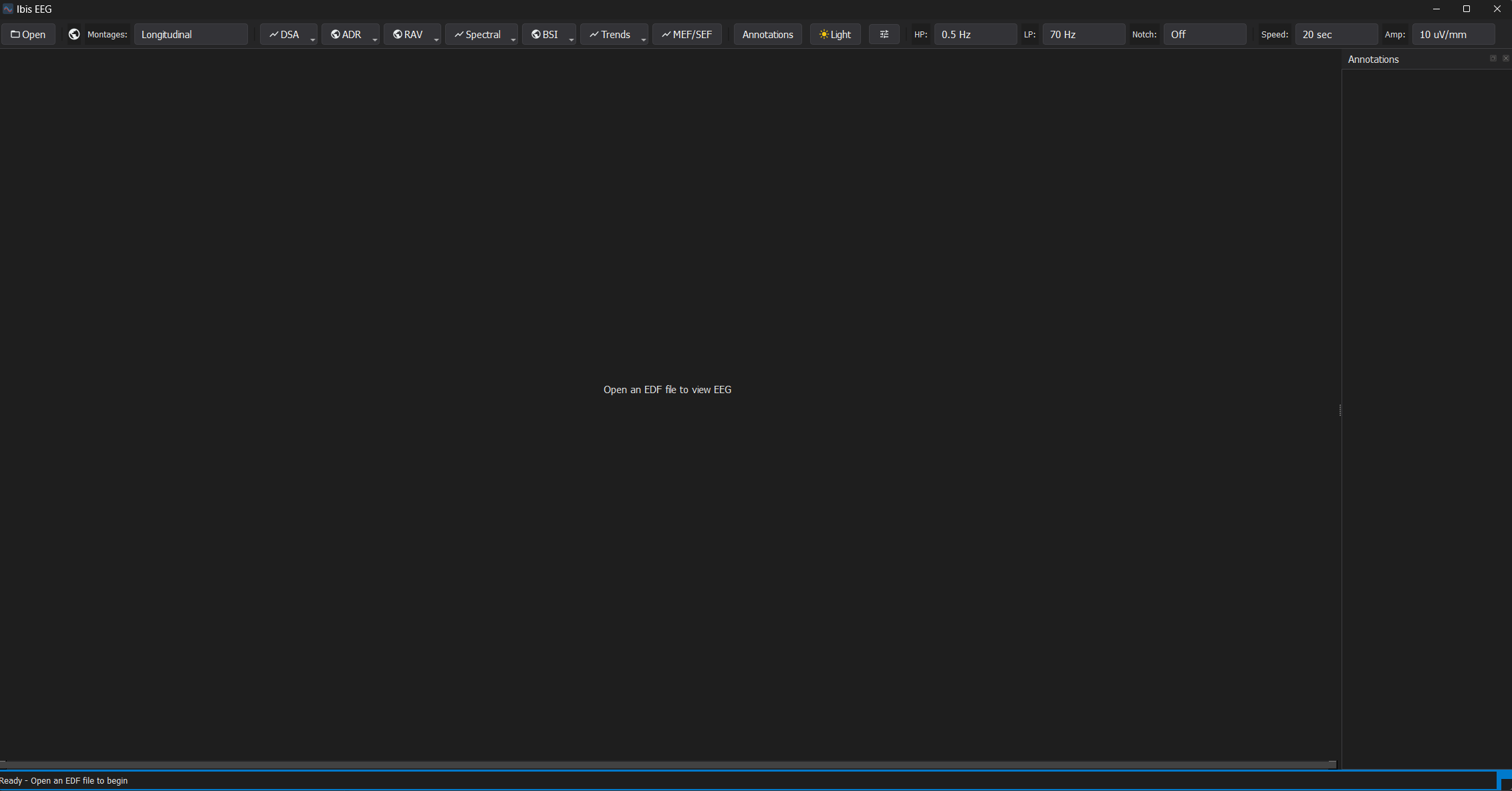1512x791 pixels.
Task: Open the Spectral analysis view
Action: tap(478, 34)
